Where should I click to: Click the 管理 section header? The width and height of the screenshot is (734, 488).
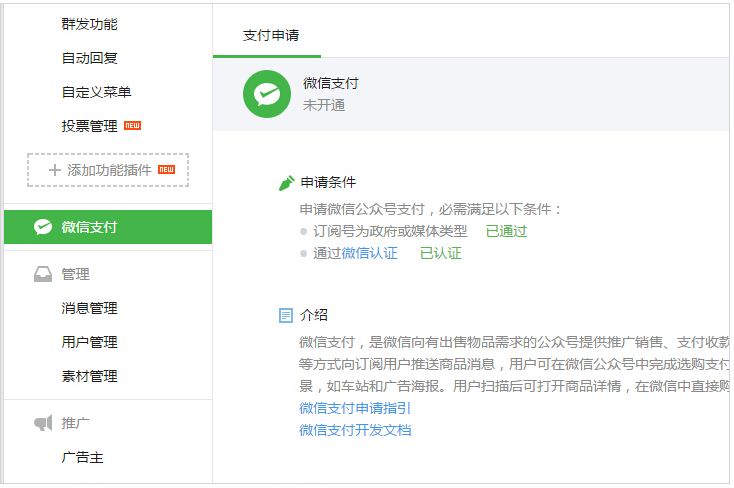coord(75,274)
